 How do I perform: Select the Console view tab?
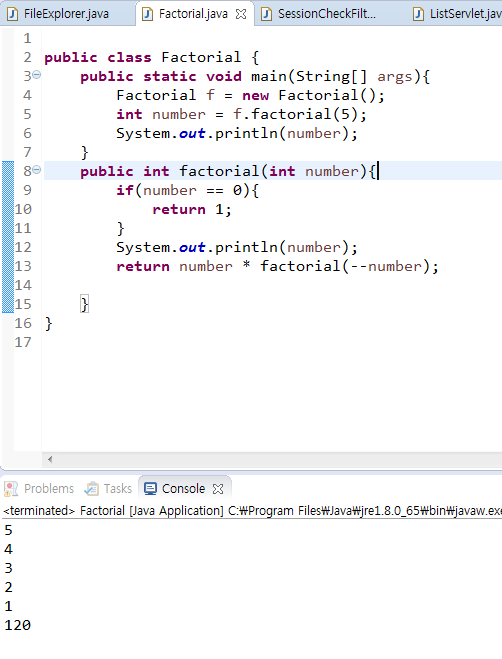pyautogui.click(x=183, y=489)
